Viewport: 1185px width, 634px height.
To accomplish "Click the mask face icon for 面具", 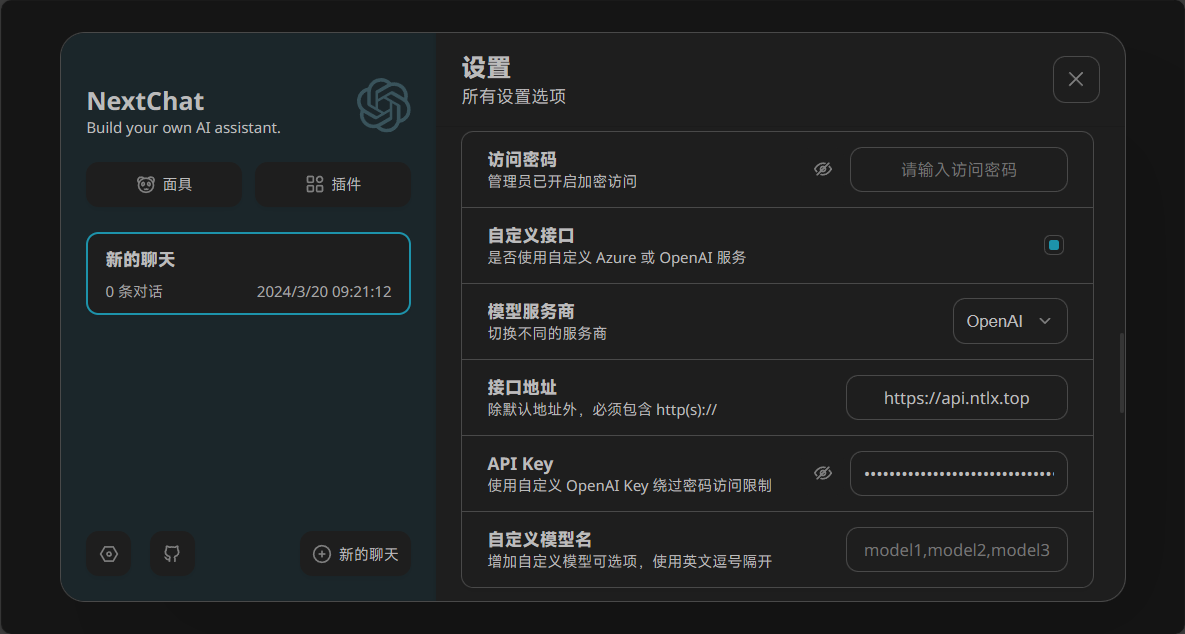I will coord(146,184).
